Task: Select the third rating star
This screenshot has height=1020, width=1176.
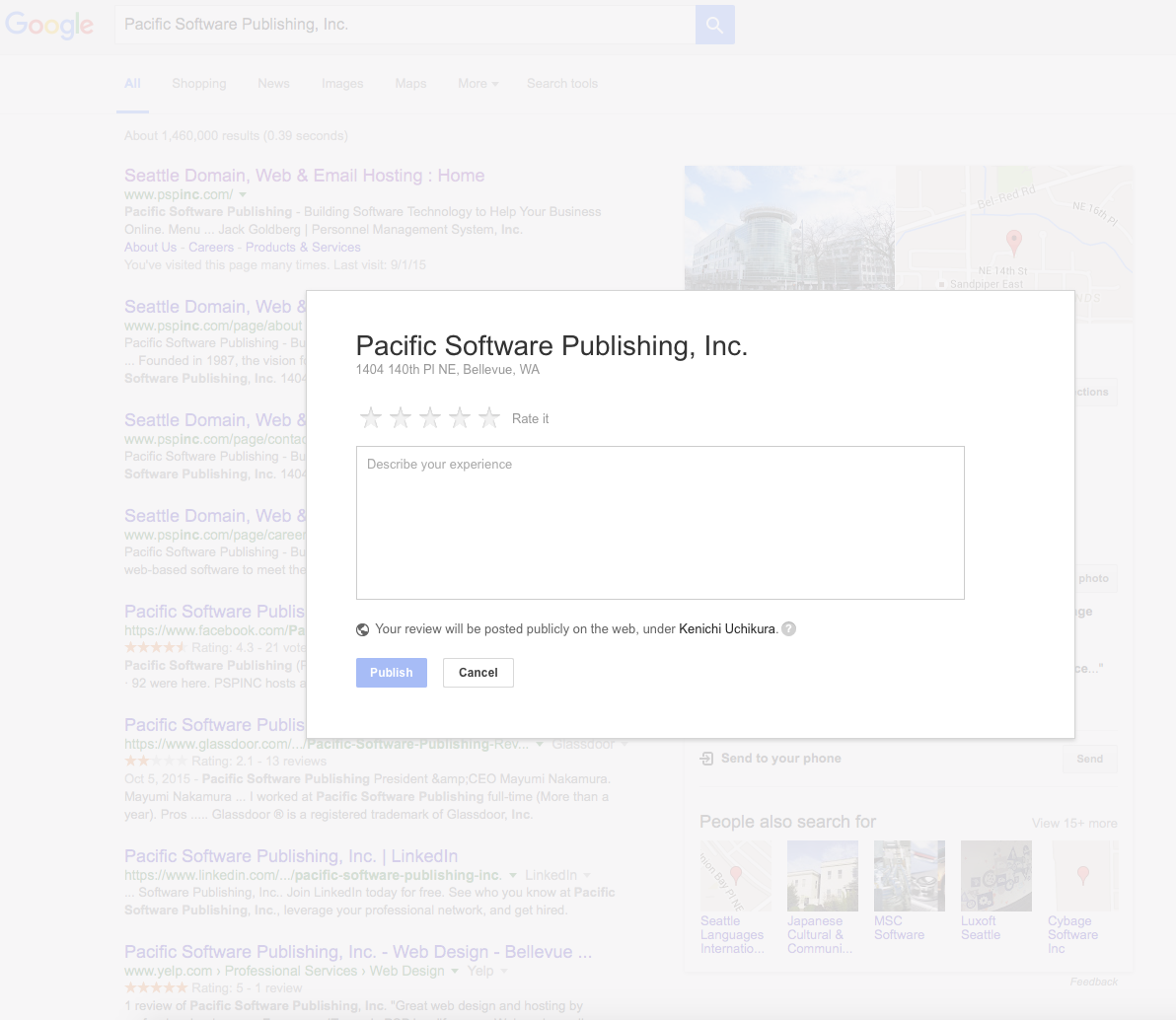Action: 430,417
